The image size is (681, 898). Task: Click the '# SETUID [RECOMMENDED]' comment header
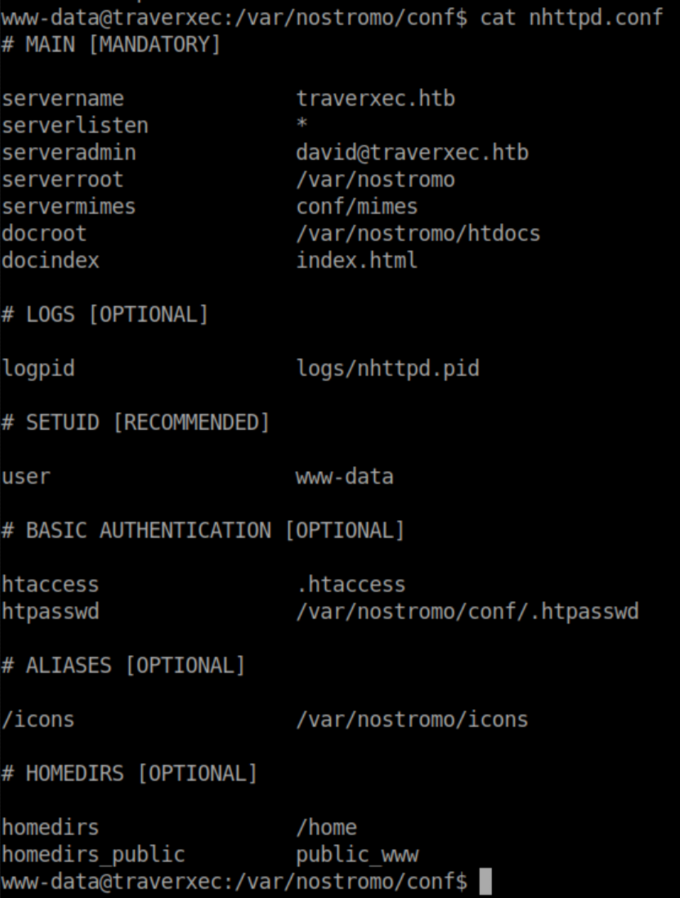click(x=136, y=423)
